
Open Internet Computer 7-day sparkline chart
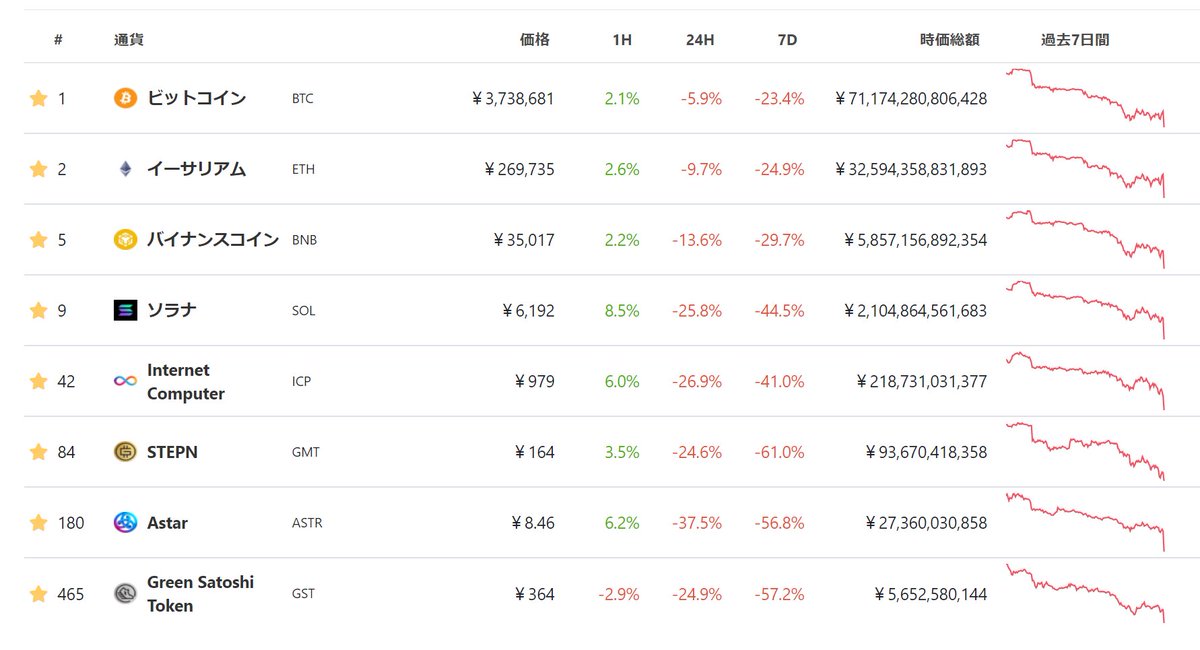(1086, 381)
